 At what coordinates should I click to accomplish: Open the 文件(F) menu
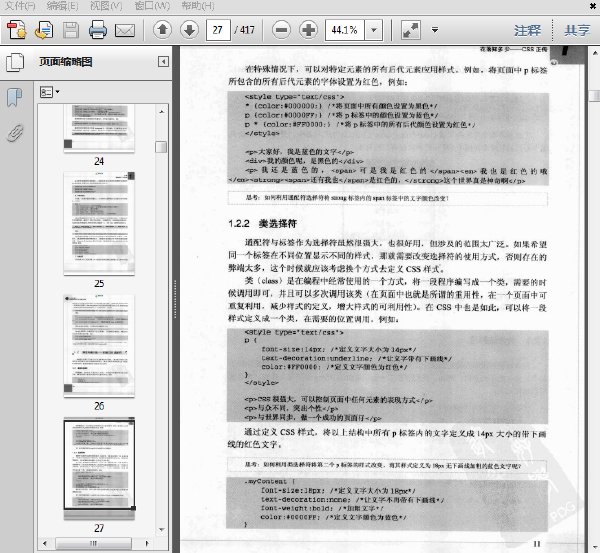coord(20,6)
